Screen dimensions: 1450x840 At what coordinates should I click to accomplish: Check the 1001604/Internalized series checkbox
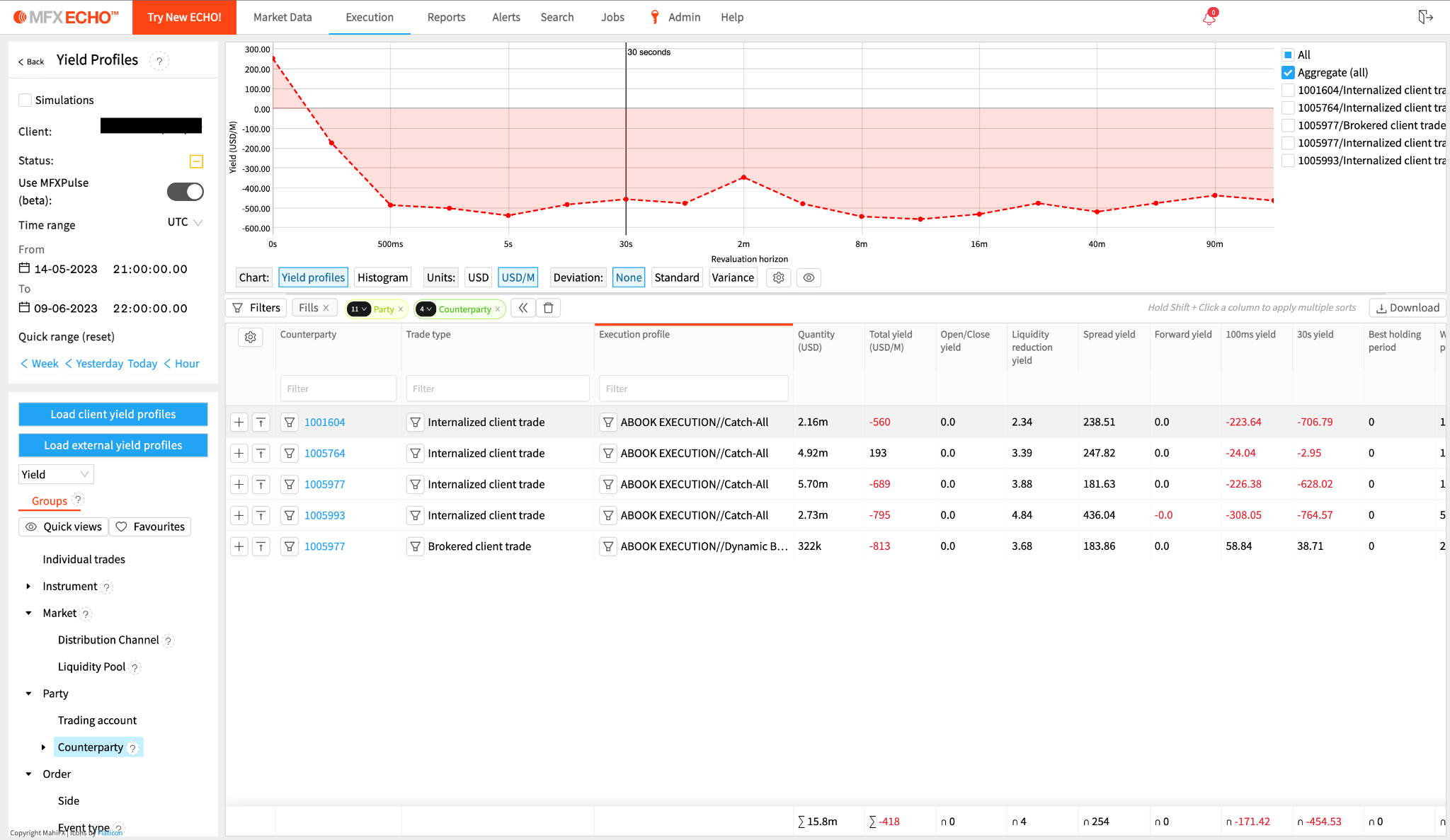[1289, 91]
